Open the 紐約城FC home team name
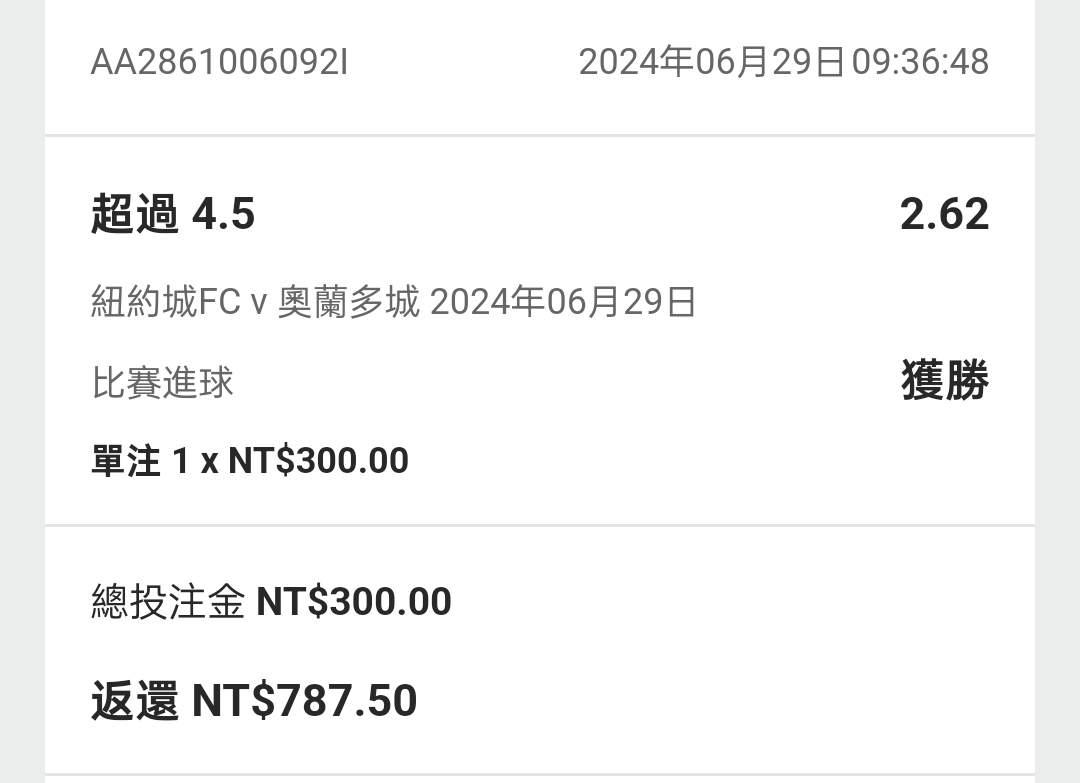 [x=166, y=301]
